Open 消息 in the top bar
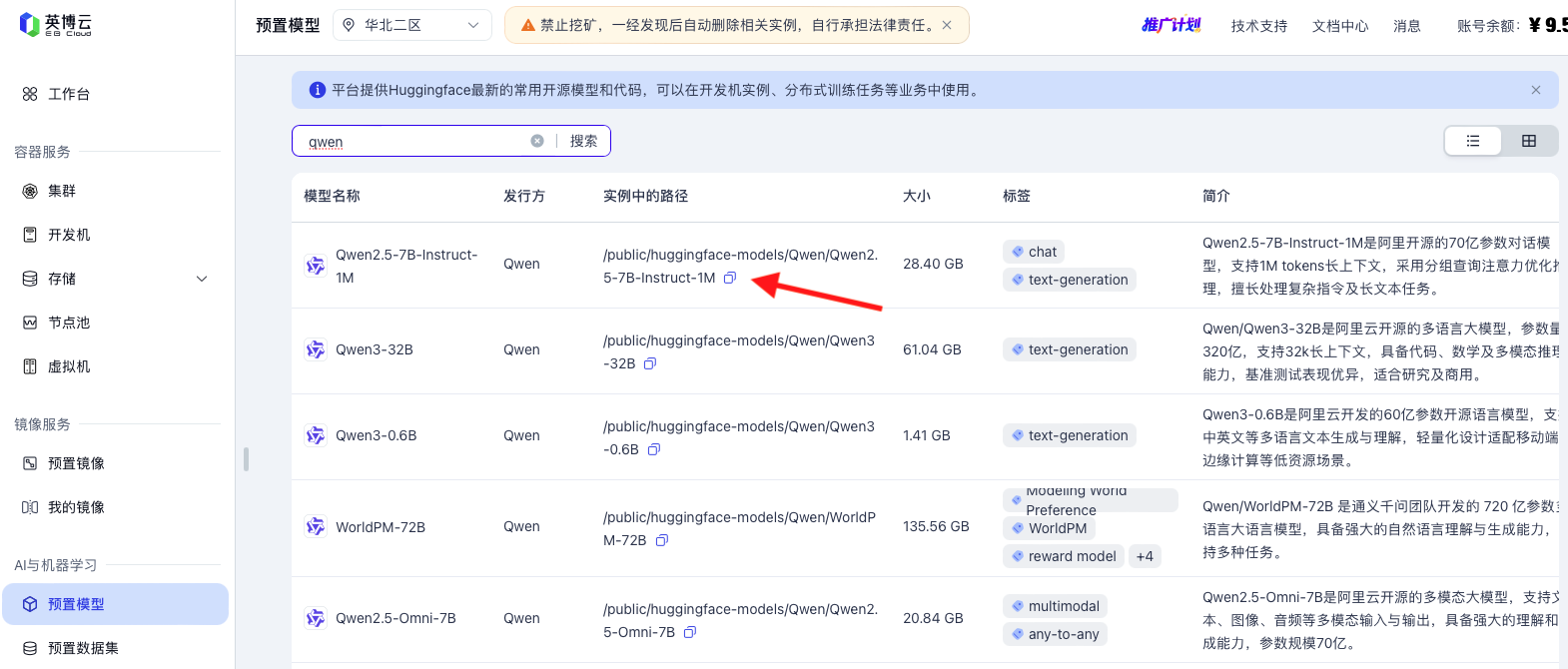 point(1407,26)
